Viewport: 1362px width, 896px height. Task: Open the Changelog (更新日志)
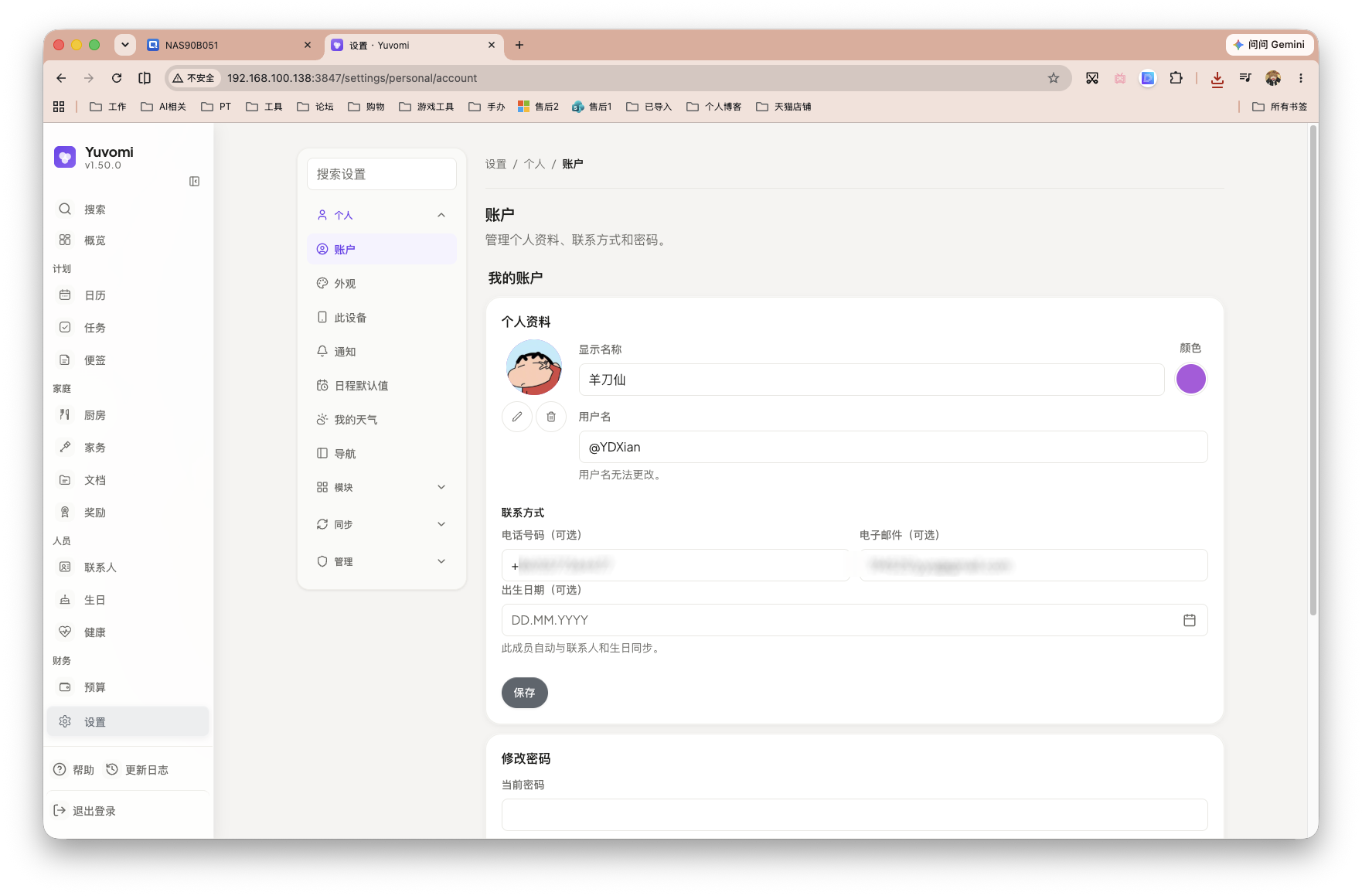click(x=137, y=770)
